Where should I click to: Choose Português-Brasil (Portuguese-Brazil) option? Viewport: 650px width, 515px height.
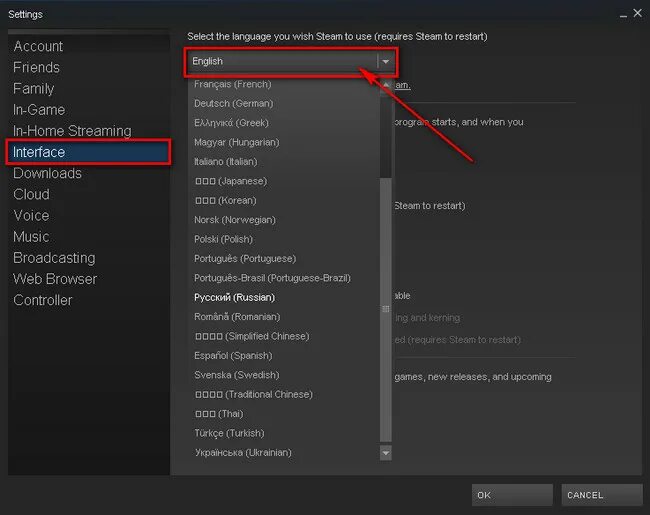tap(284, 278)
